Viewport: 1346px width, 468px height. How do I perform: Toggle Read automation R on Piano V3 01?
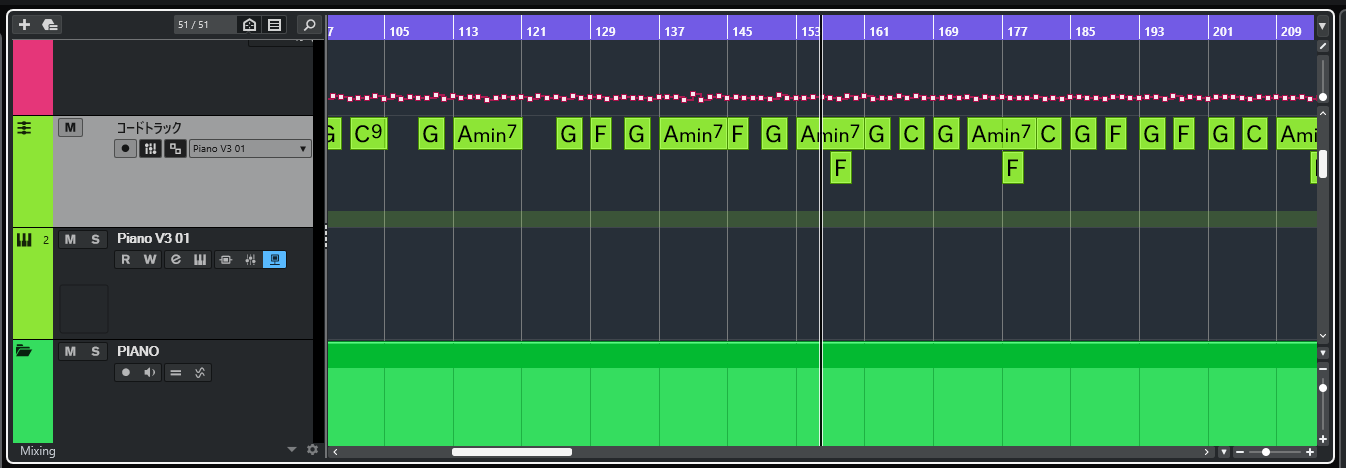126,260
